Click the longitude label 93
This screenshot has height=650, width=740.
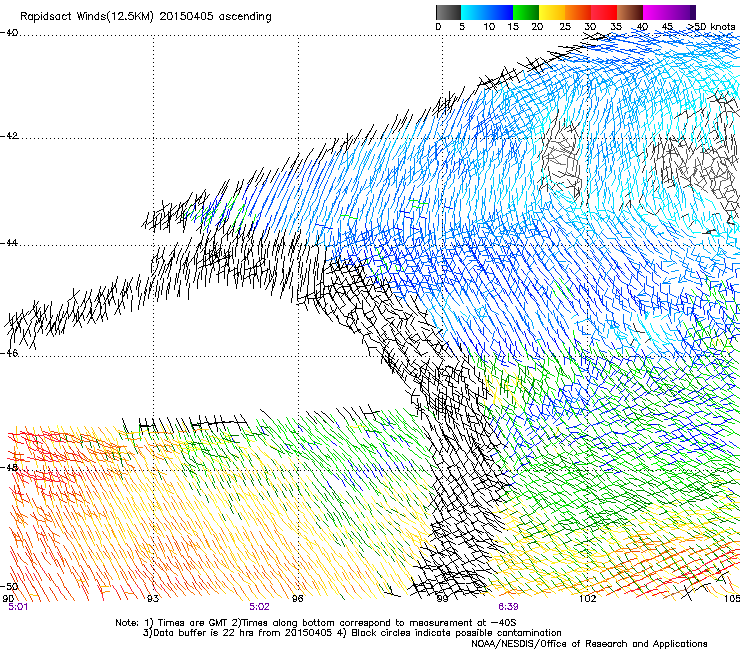tap(153, 599)
